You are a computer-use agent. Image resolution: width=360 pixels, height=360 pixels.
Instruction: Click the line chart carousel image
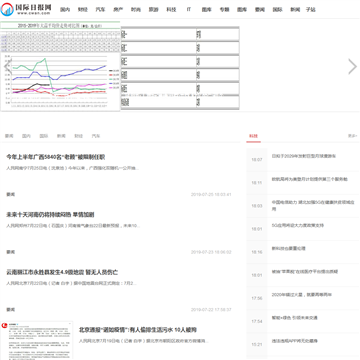click(60, 66)
